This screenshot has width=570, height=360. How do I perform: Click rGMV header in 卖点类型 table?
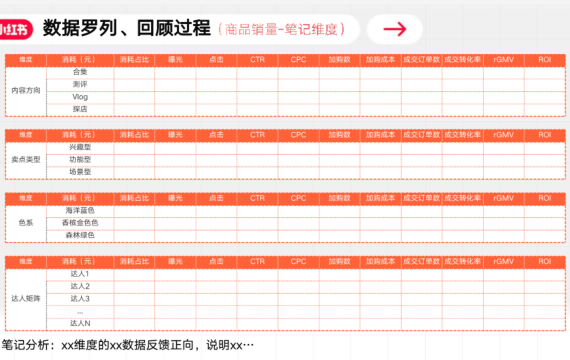click(503, 135)
